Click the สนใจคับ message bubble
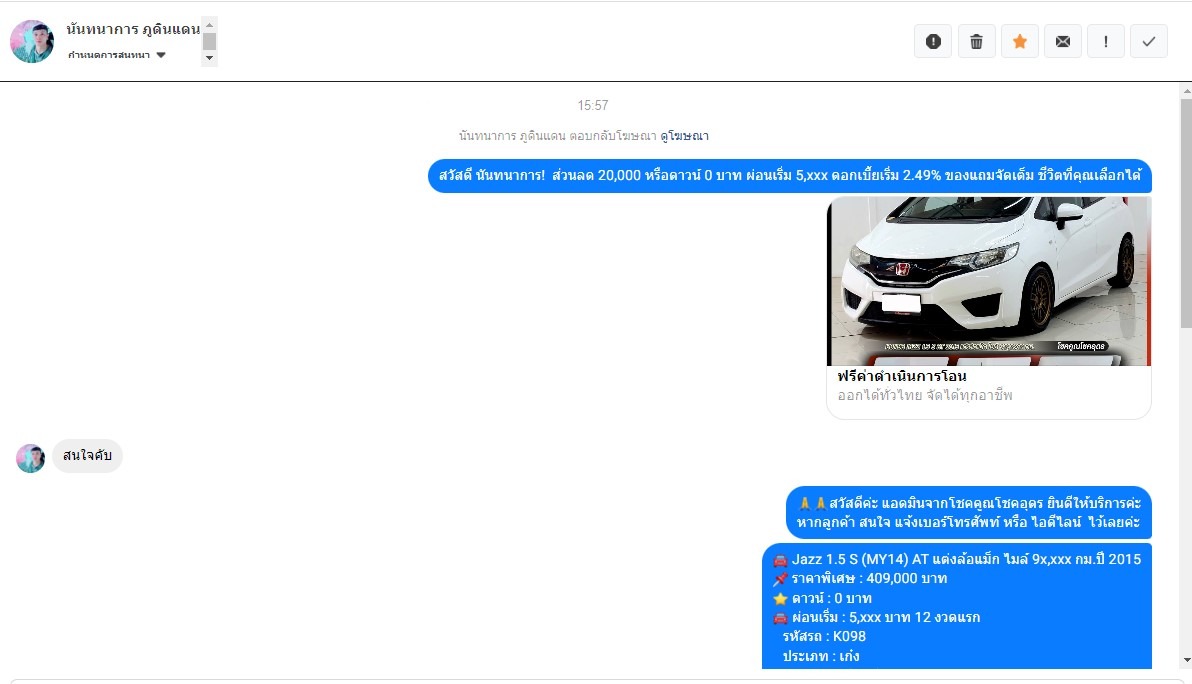1192x684 pixels. click(87, 455)
